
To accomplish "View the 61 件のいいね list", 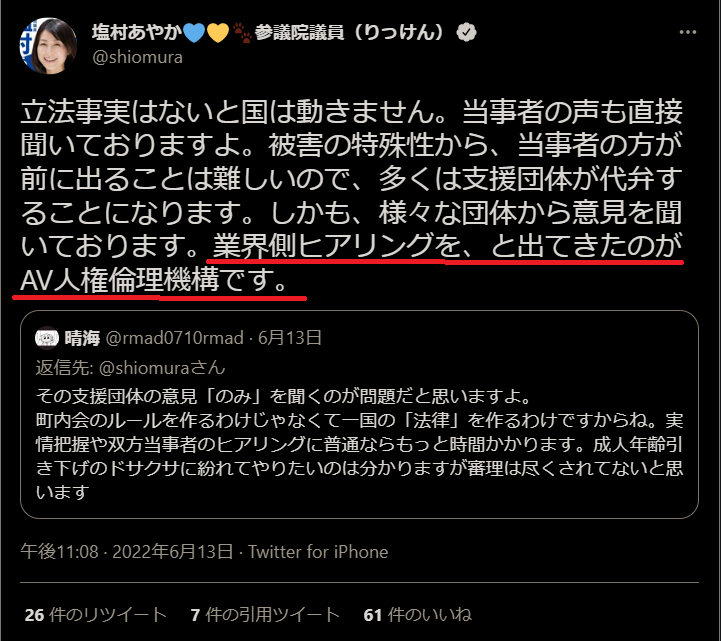I will pyautogui.click(x=418, y=615).
